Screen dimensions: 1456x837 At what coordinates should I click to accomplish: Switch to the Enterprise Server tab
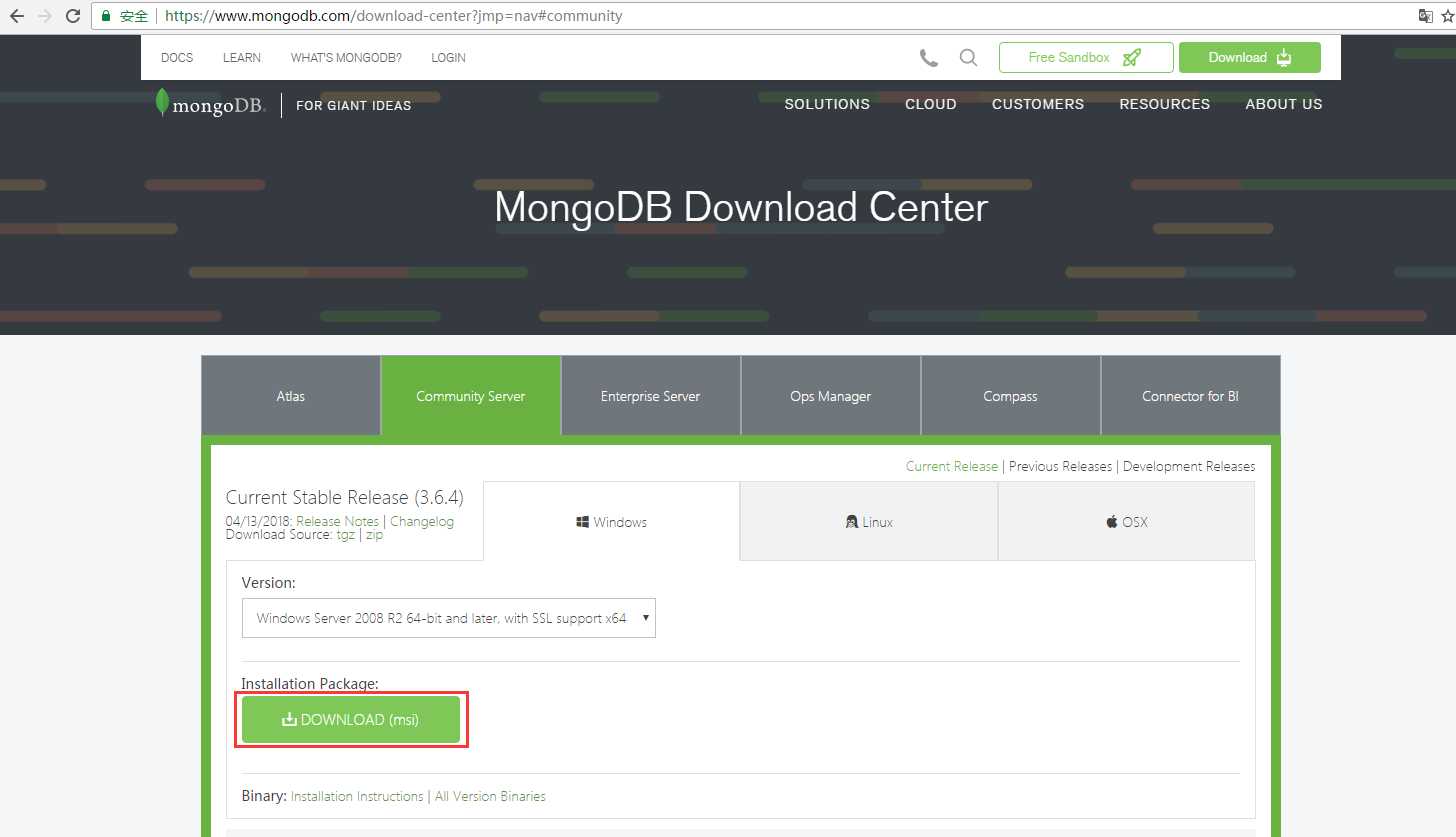coord(651,396)
